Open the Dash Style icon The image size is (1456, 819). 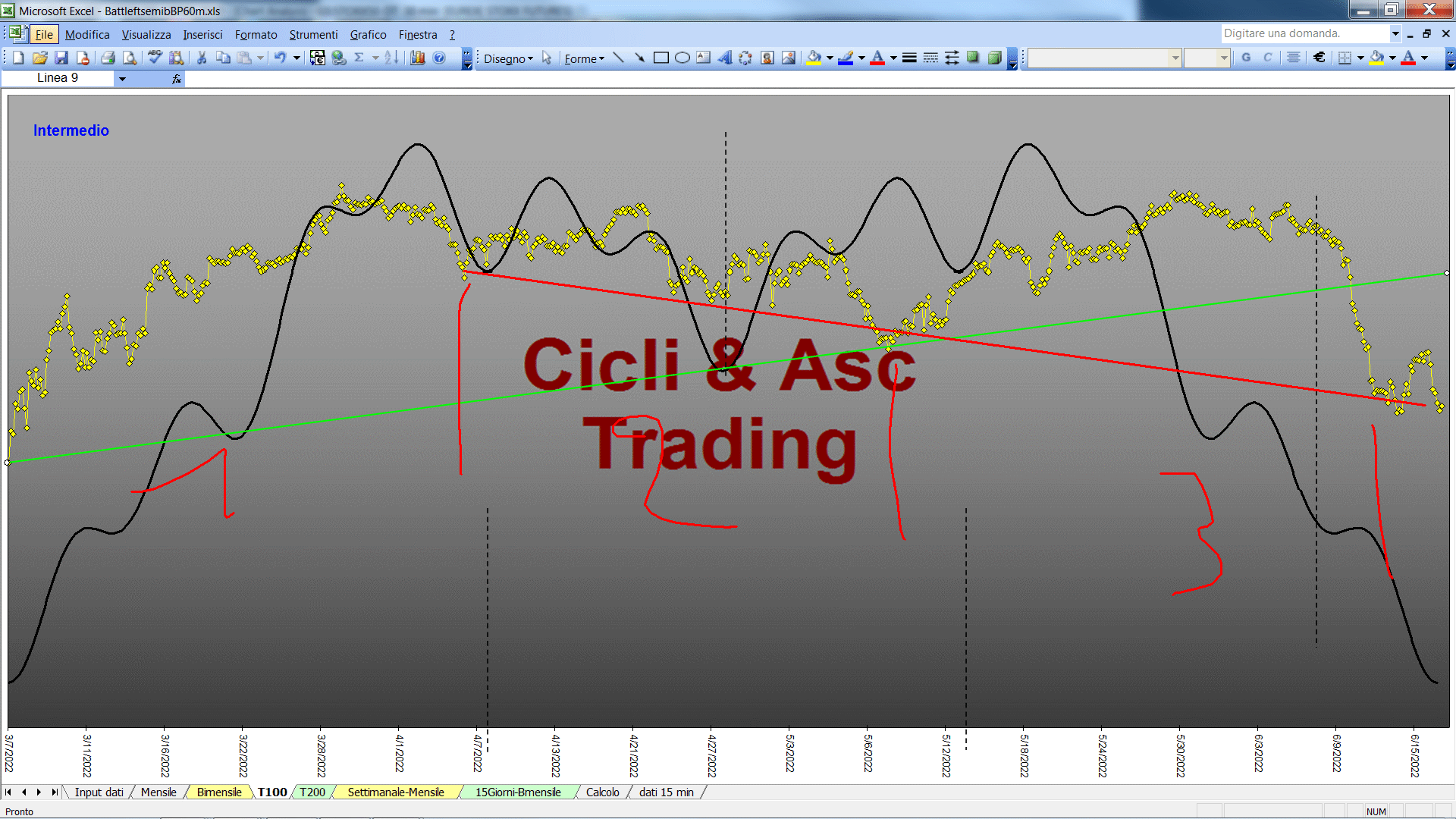(x=930, y=58)
